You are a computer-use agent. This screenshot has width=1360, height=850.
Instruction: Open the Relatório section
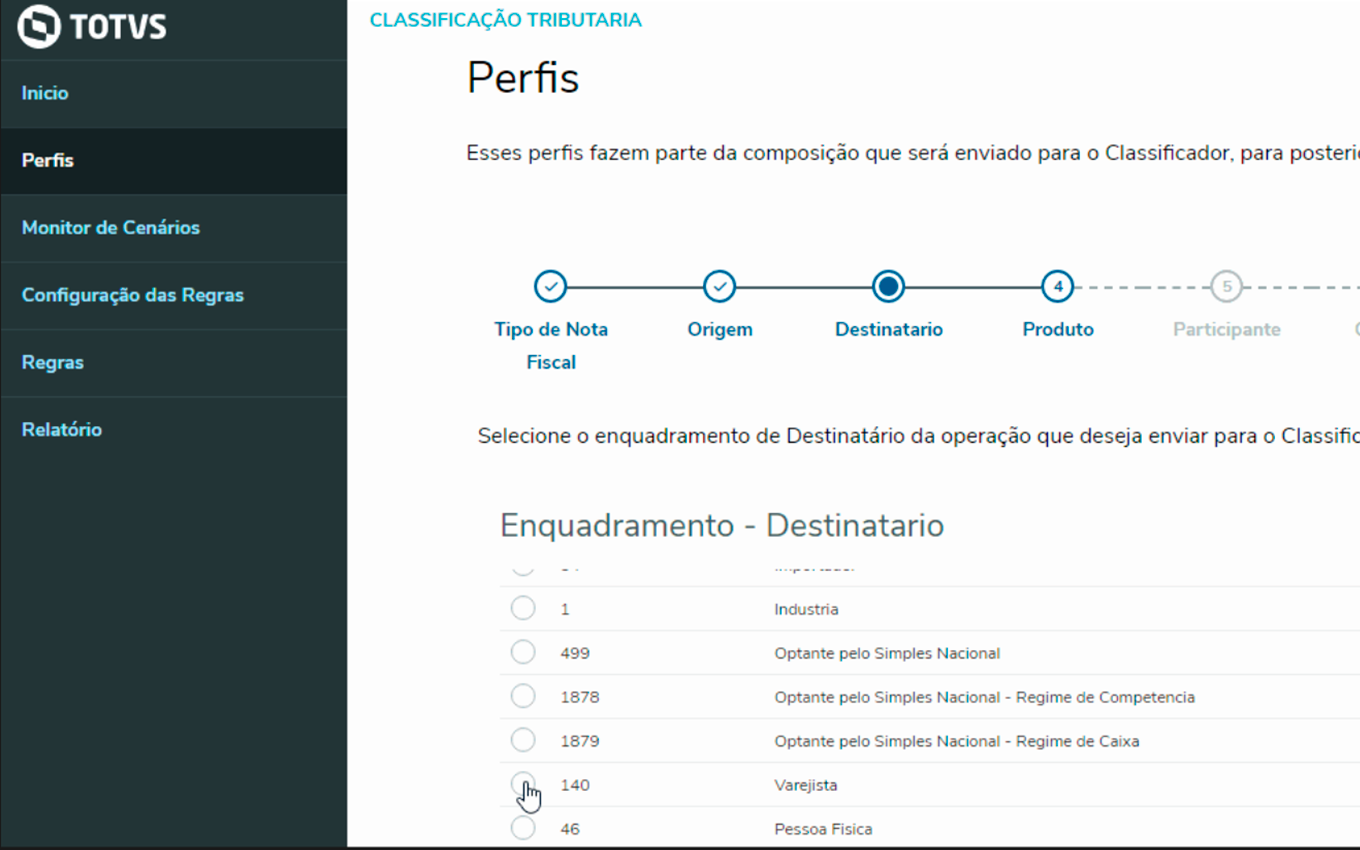[x=62, y=430]
